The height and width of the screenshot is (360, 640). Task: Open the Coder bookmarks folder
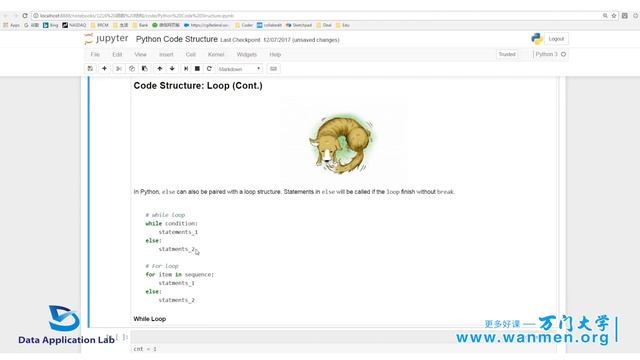pos(244,25)
